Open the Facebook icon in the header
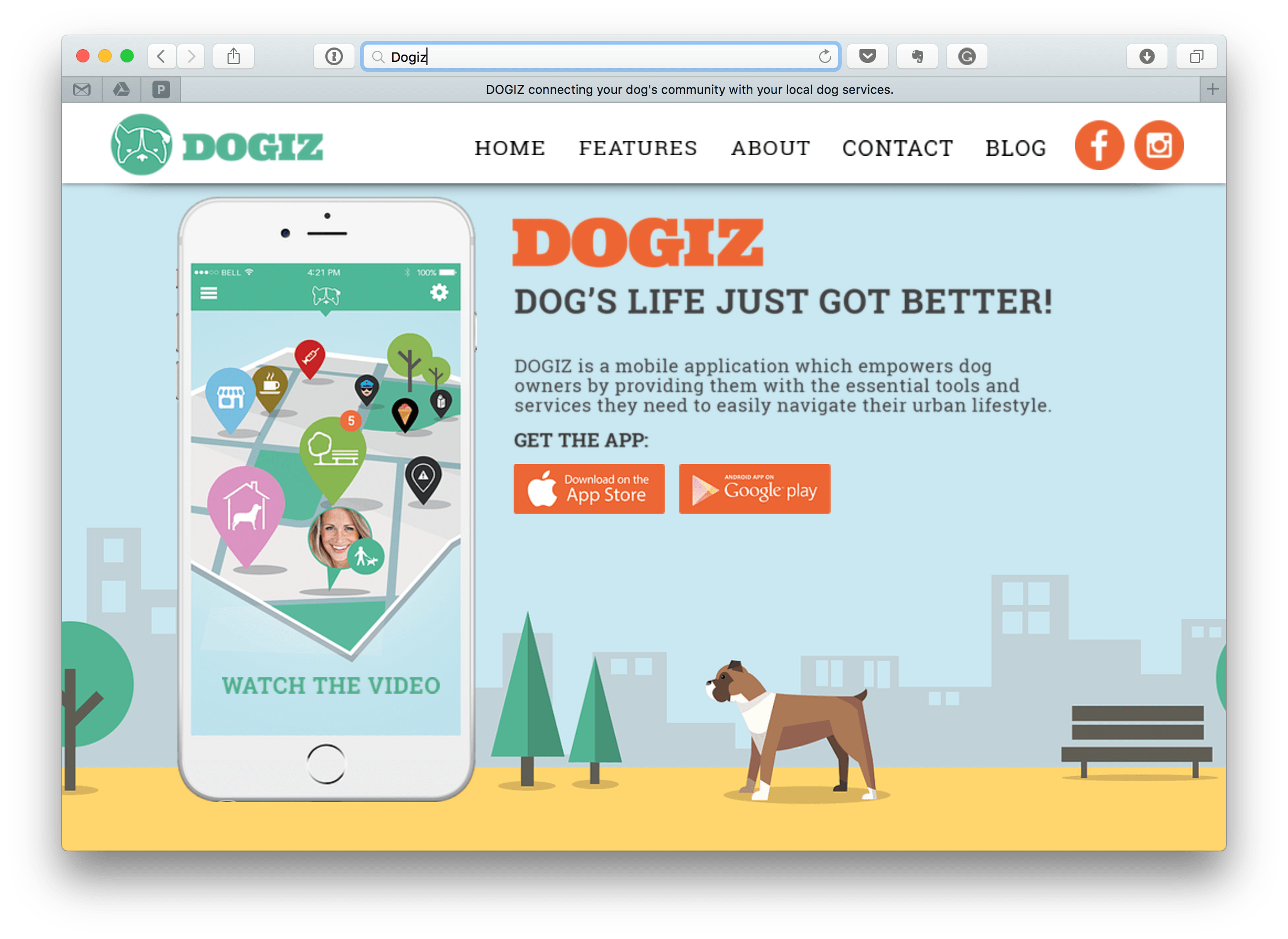1288x939 pixels. pos(1099,145)
